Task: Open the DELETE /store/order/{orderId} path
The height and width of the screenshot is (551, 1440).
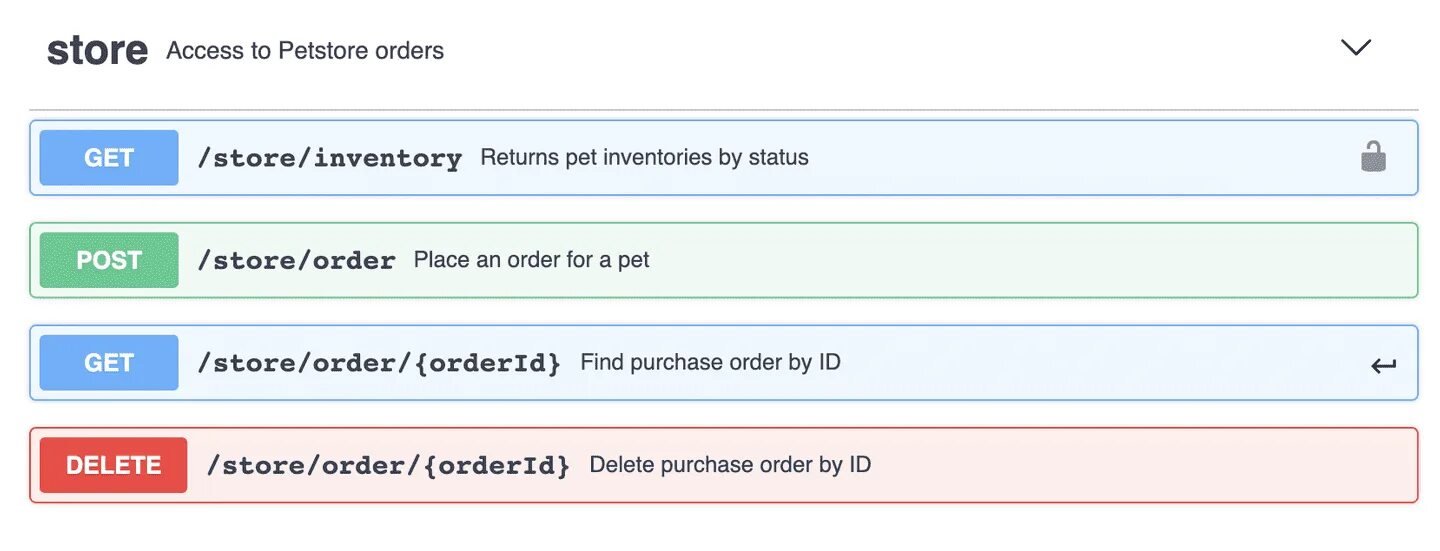Action: tap(388, 465)
